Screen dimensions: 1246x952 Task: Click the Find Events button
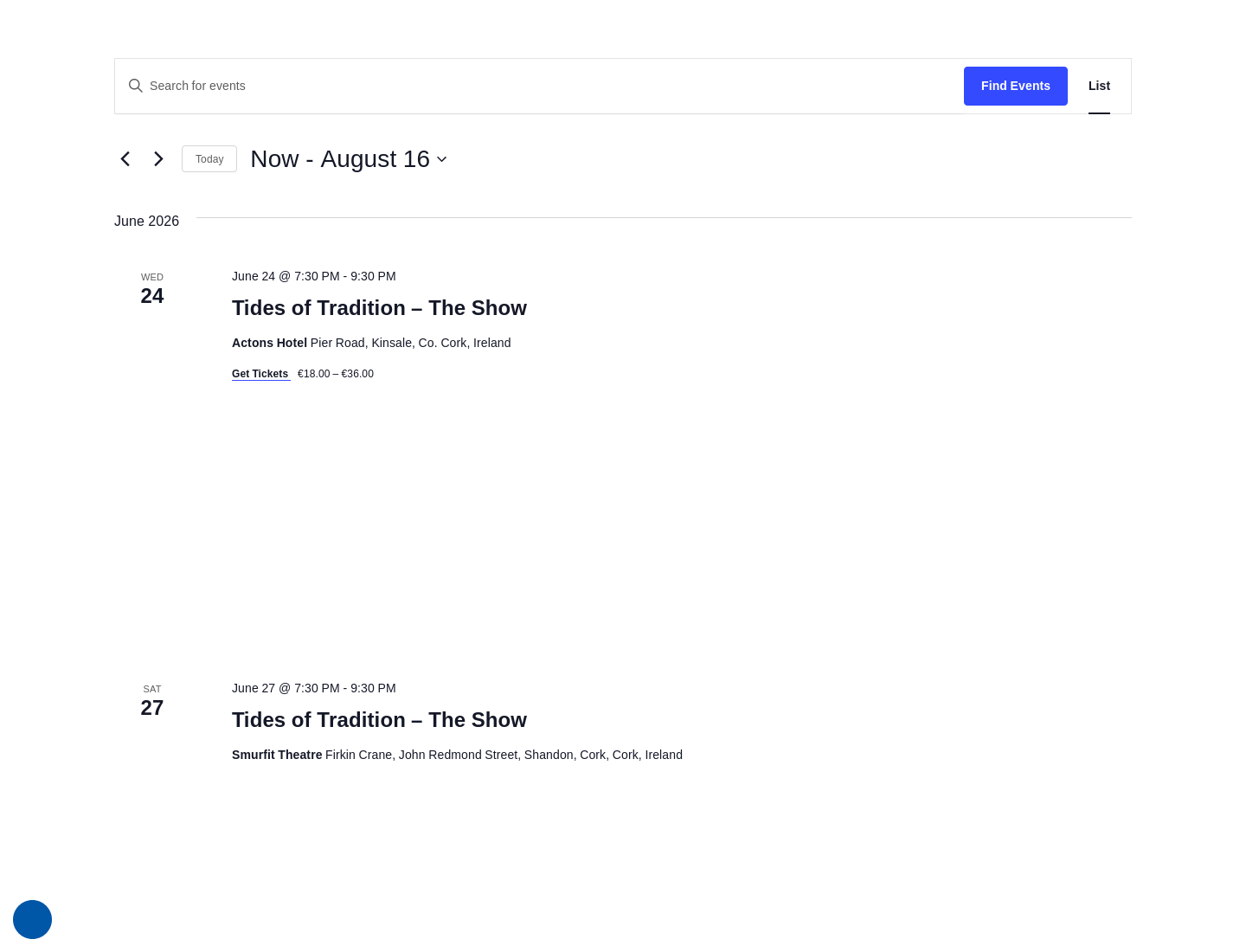point(1015,86)
